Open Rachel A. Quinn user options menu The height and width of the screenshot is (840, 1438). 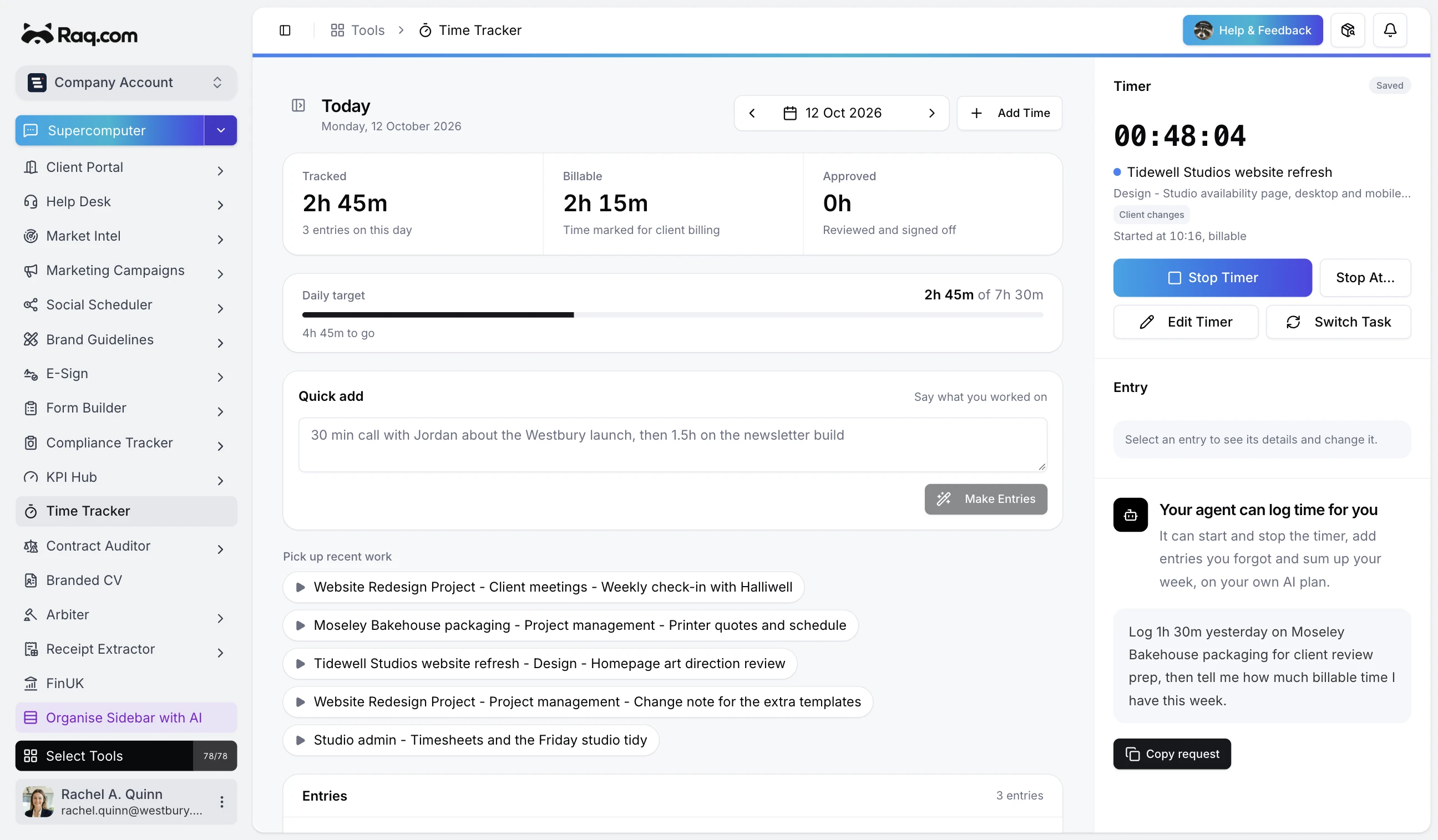click(x=221, y=802)
